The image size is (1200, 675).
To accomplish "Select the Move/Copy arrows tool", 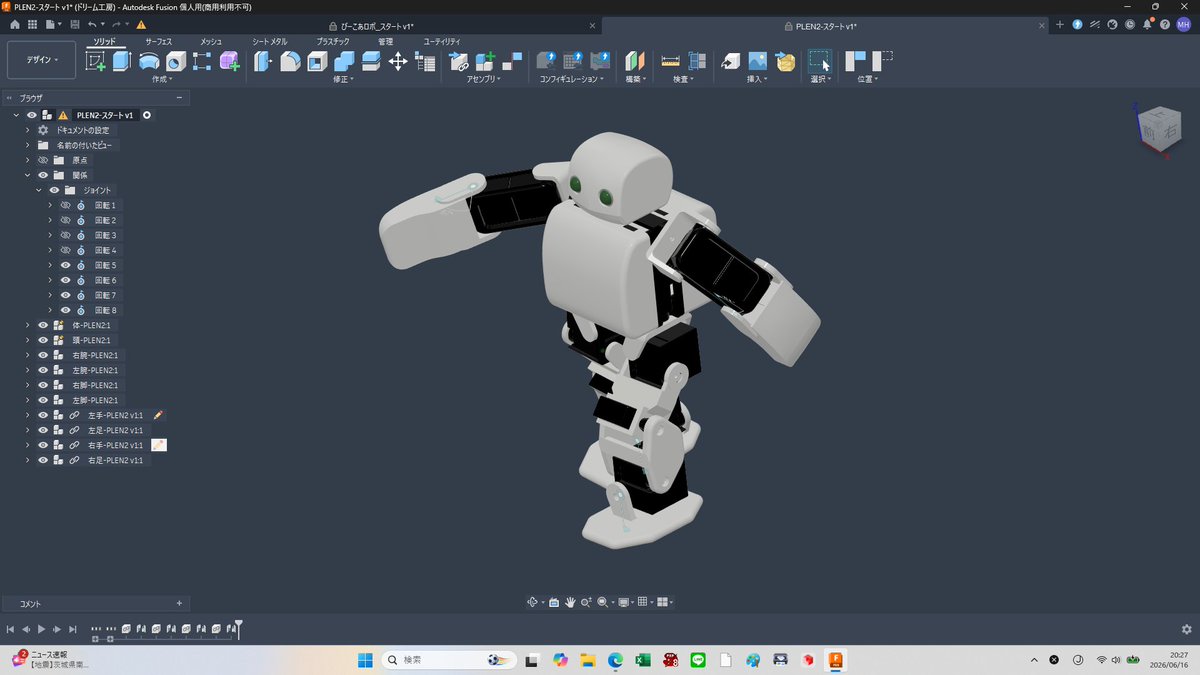I will pos(397,61).
